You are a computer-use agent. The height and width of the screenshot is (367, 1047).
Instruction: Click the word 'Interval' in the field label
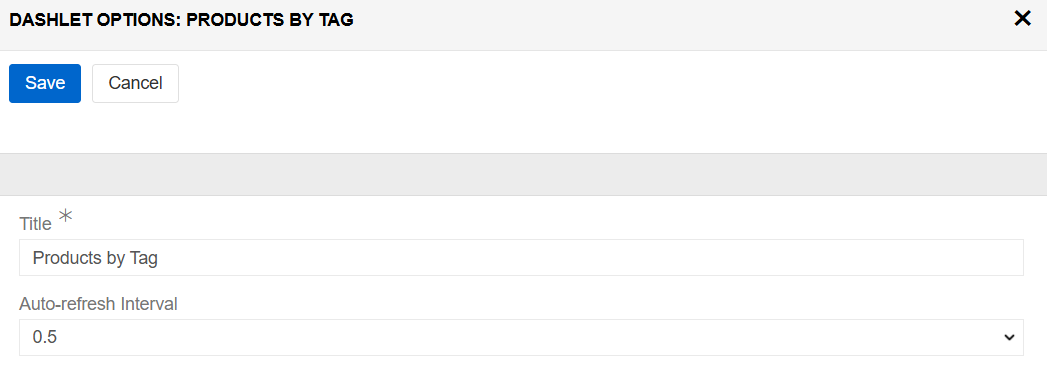(x=149, y=304)
